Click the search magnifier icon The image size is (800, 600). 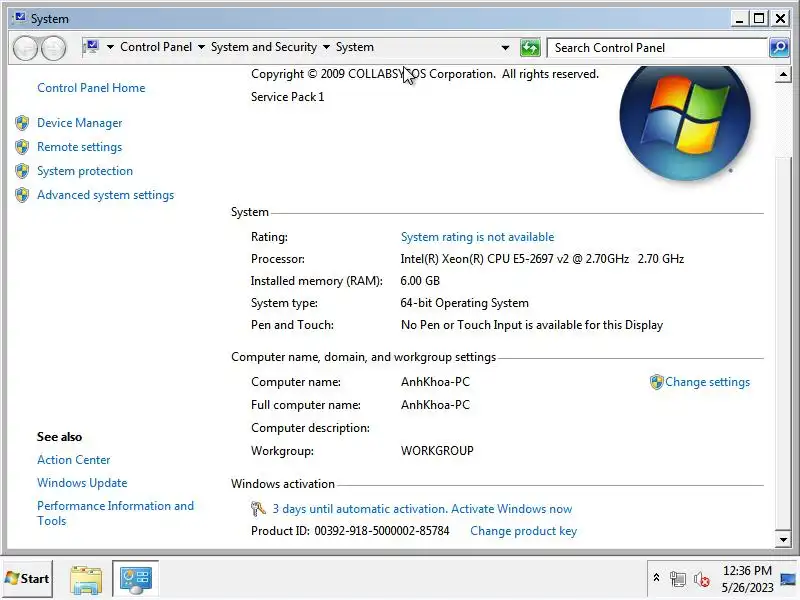[779, 48]
